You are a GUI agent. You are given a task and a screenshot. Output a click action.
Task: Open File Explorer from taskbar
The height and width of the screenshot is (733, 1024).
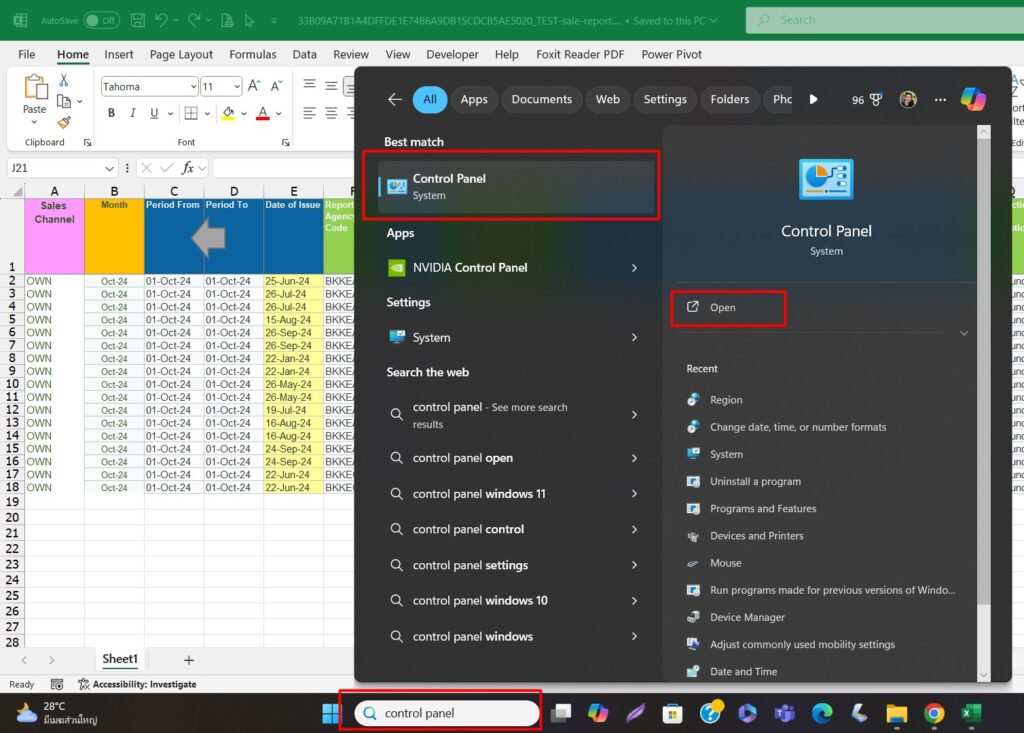point(897,713)
